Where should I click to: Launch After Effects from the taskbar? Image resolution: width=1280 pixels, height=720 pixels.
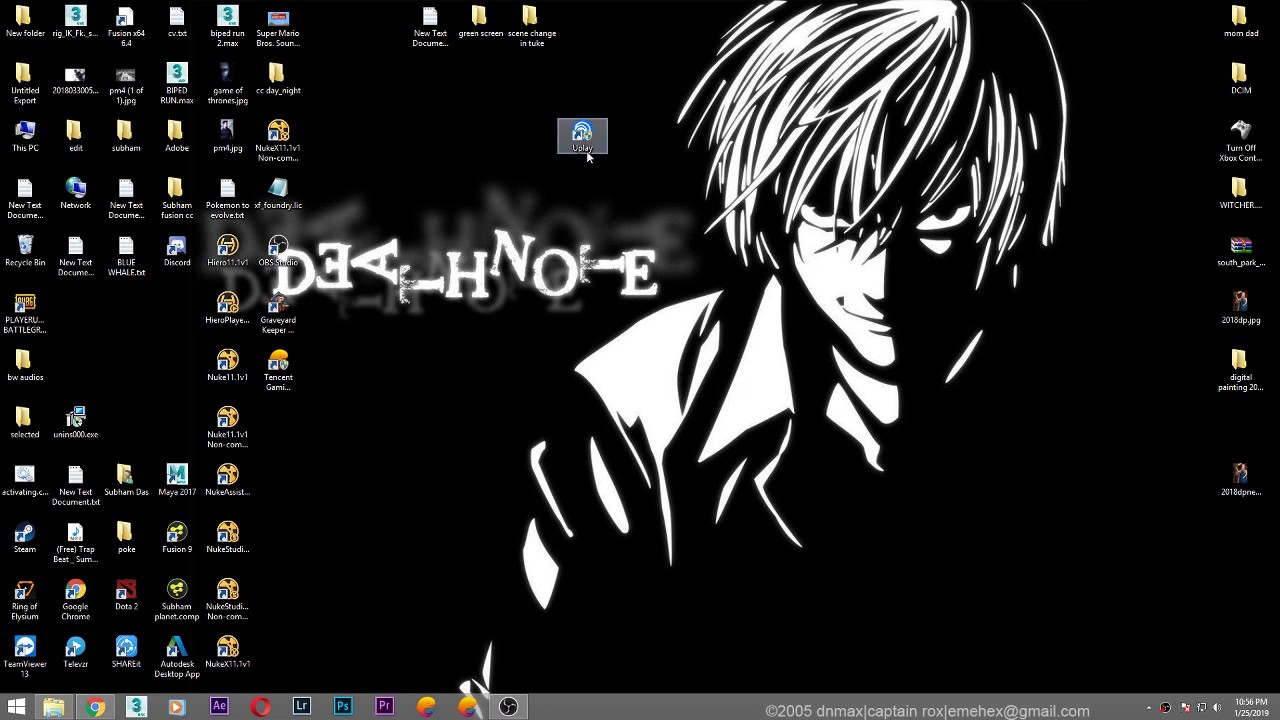[x=219, y=707]
